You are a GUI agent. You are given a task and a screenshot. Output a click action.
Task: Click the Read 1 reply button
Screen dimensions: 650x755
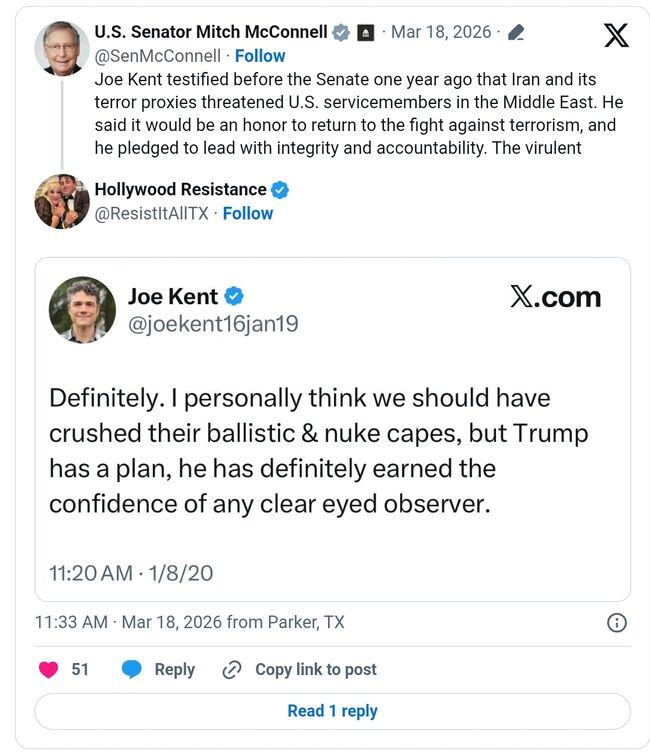pyautogui.click(x=332, y=711)
